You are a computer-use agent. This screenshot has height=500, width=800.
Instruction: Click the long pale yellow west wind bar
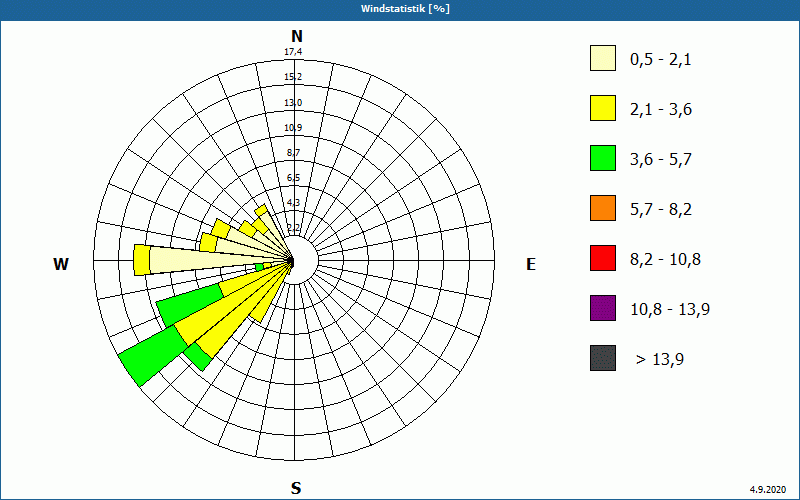coord(217,260)
